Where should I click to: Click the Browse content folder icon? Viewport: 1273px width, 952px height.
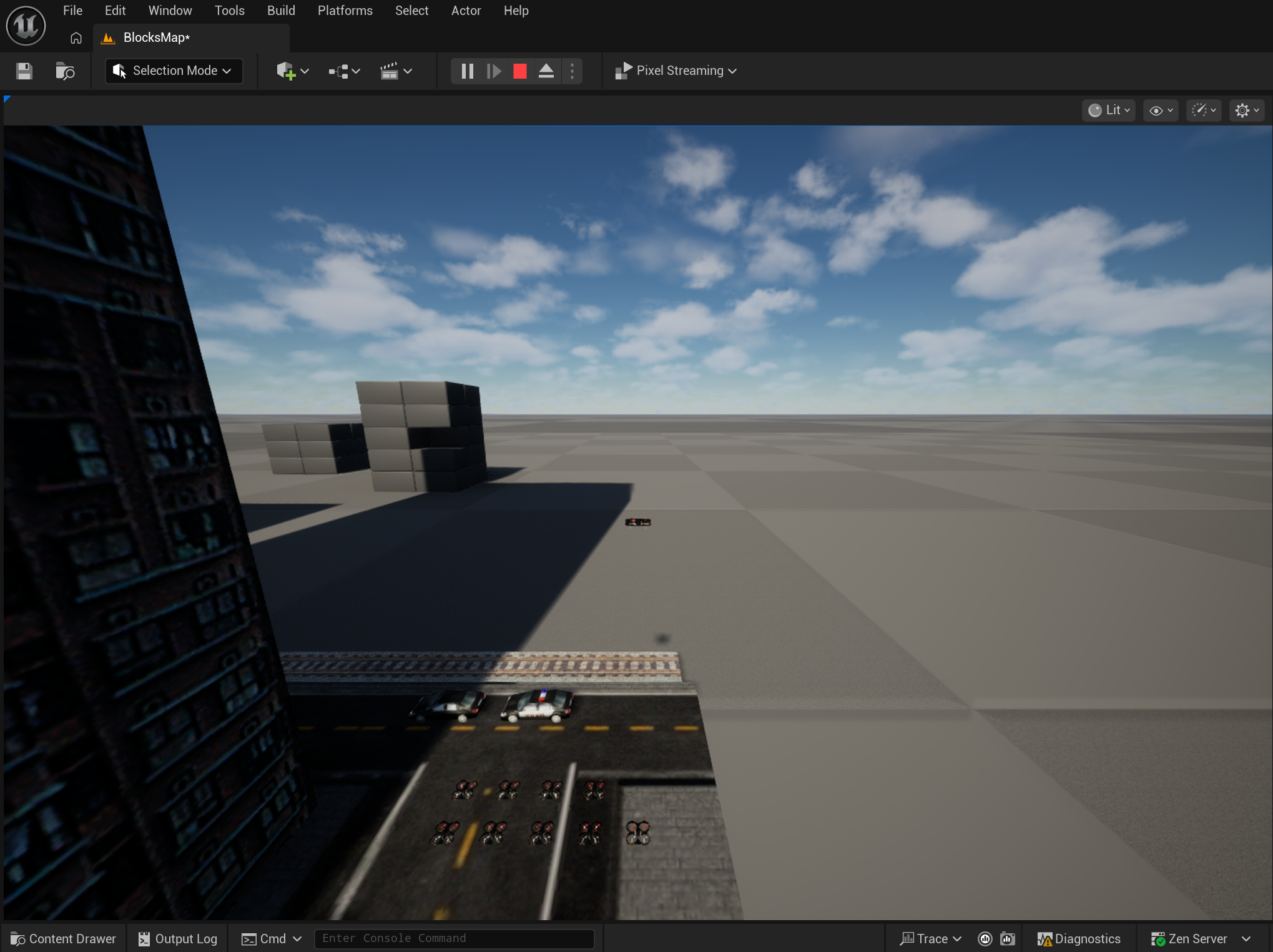pyautogui.click(x=65, y=71)
